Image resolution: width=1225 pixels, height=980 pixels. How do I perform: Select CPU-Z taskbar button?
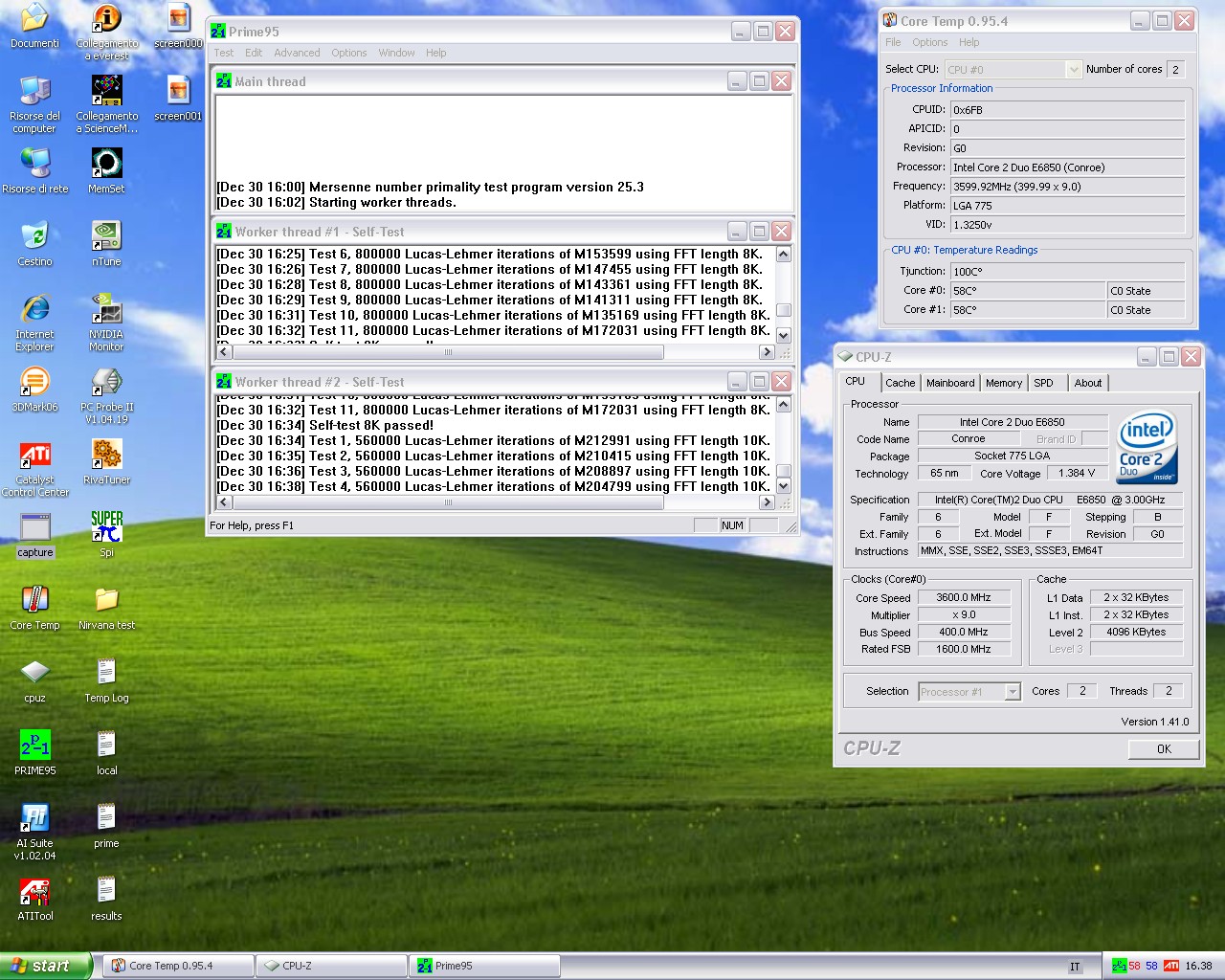(331, 966)
